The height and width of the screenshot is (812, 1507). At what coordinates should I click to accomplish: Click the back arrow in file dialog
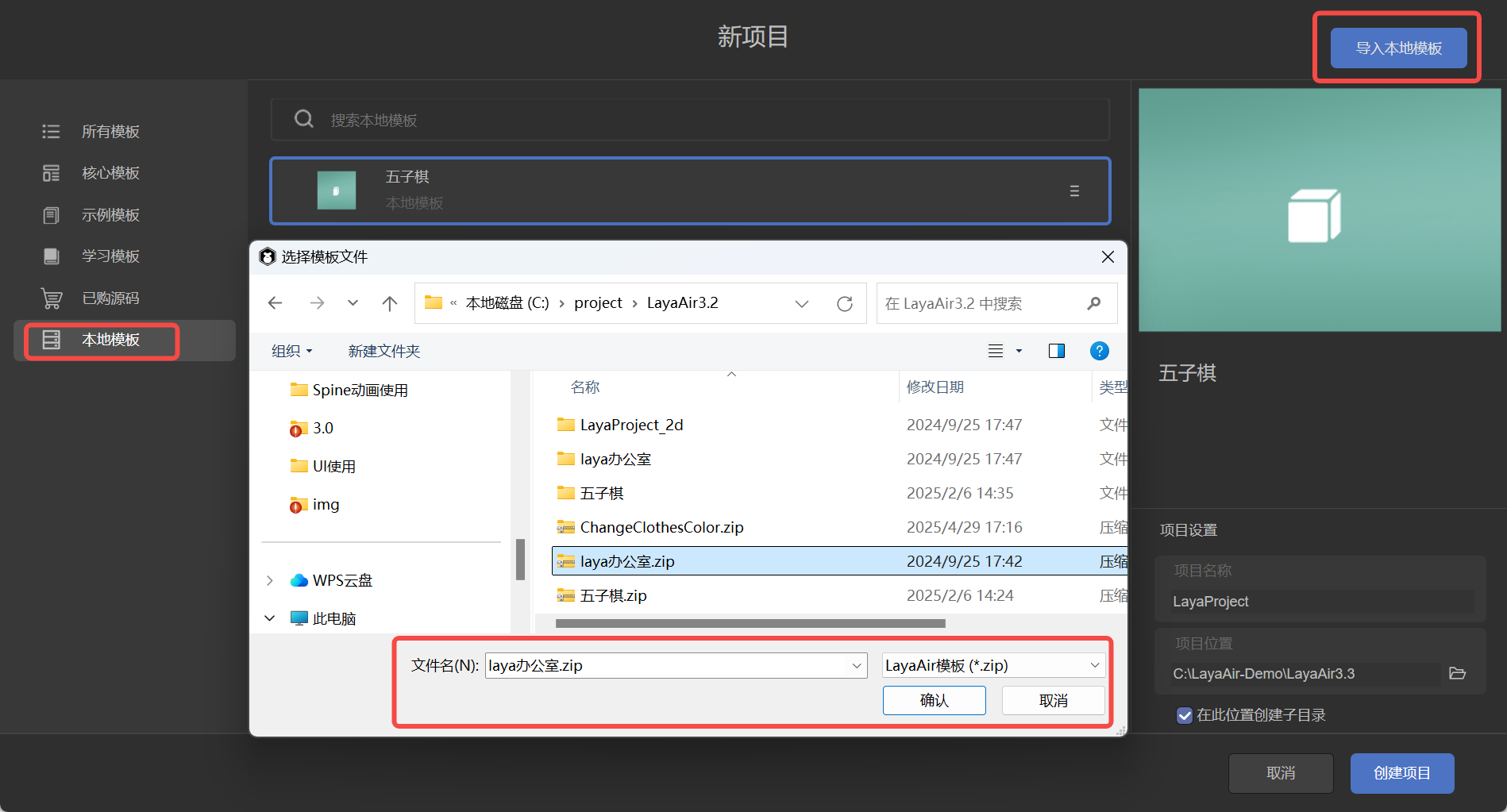276,303
